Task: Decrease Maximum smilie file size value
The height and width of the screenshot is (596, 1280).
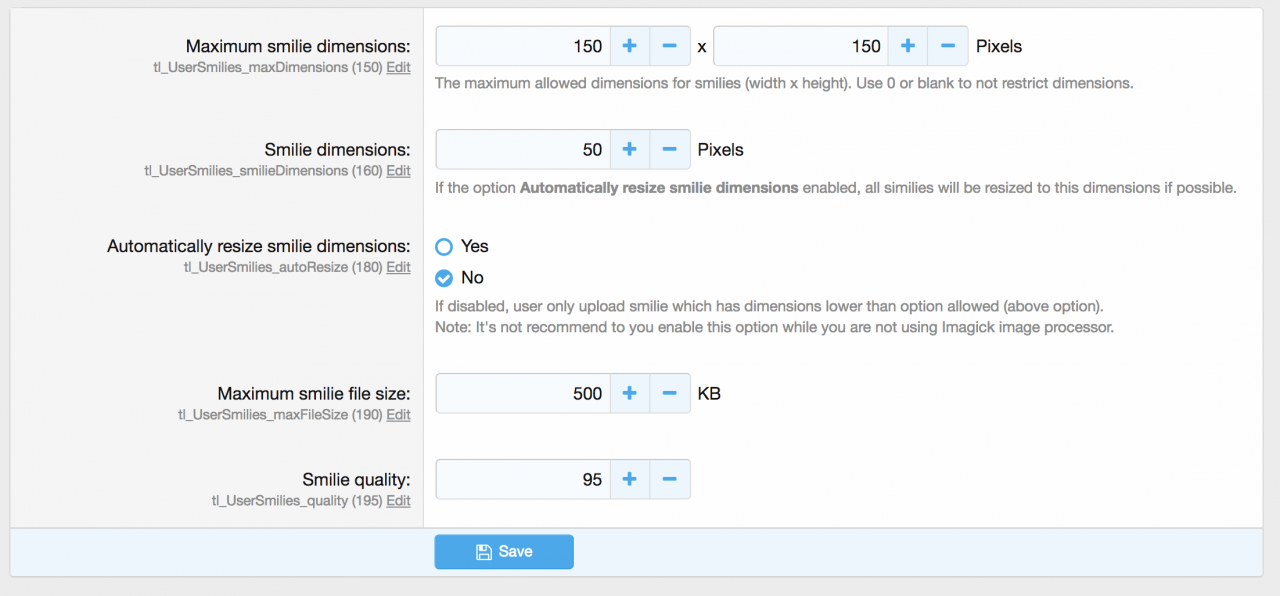Action: [670, 394]
